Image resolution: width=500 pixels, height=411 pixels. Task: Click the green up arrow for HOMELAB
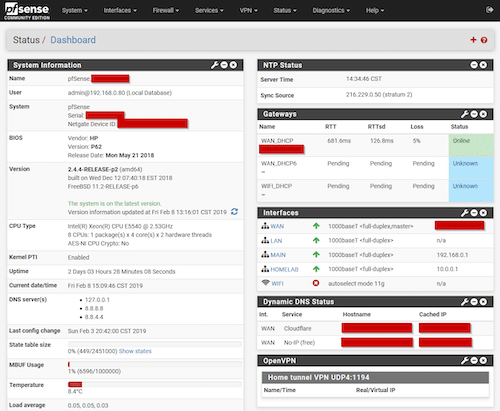316,269
